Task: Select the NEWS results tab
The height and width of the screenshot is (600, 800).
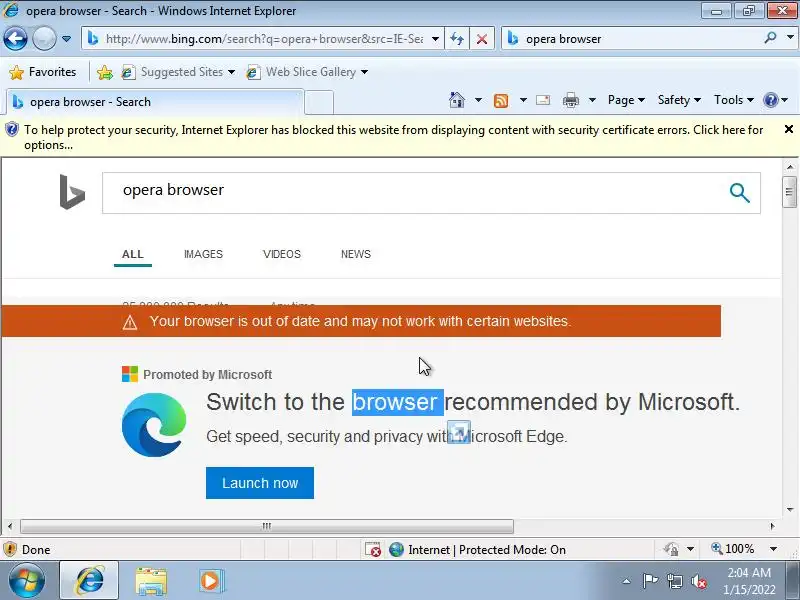Action: point(356,254)
